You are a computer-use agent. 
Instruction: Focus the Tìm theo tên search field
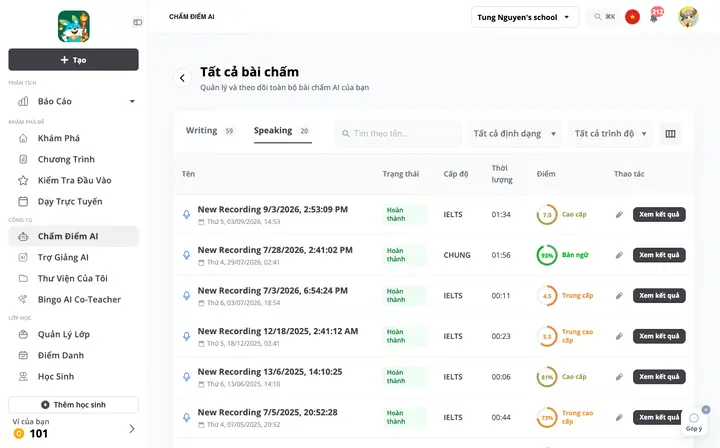tap(398, 134)
